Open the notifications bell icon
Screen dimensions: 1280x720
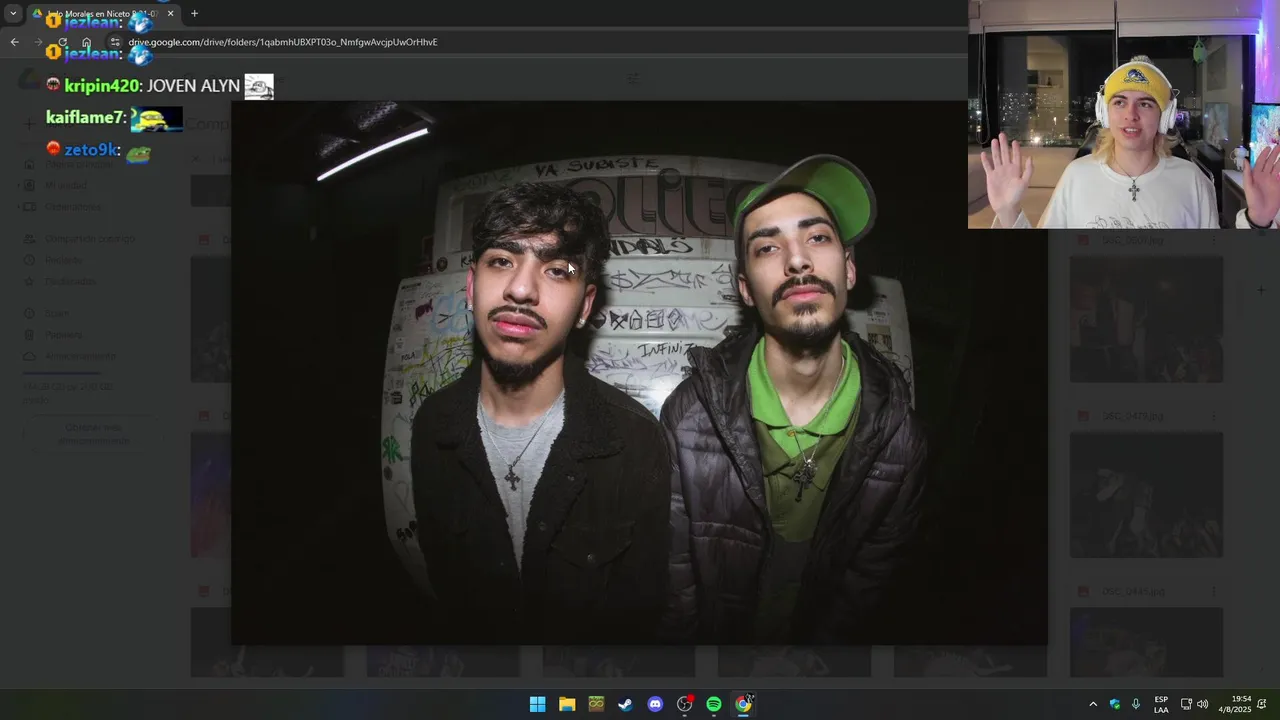pyautogui.click(x=1262, y=704)
